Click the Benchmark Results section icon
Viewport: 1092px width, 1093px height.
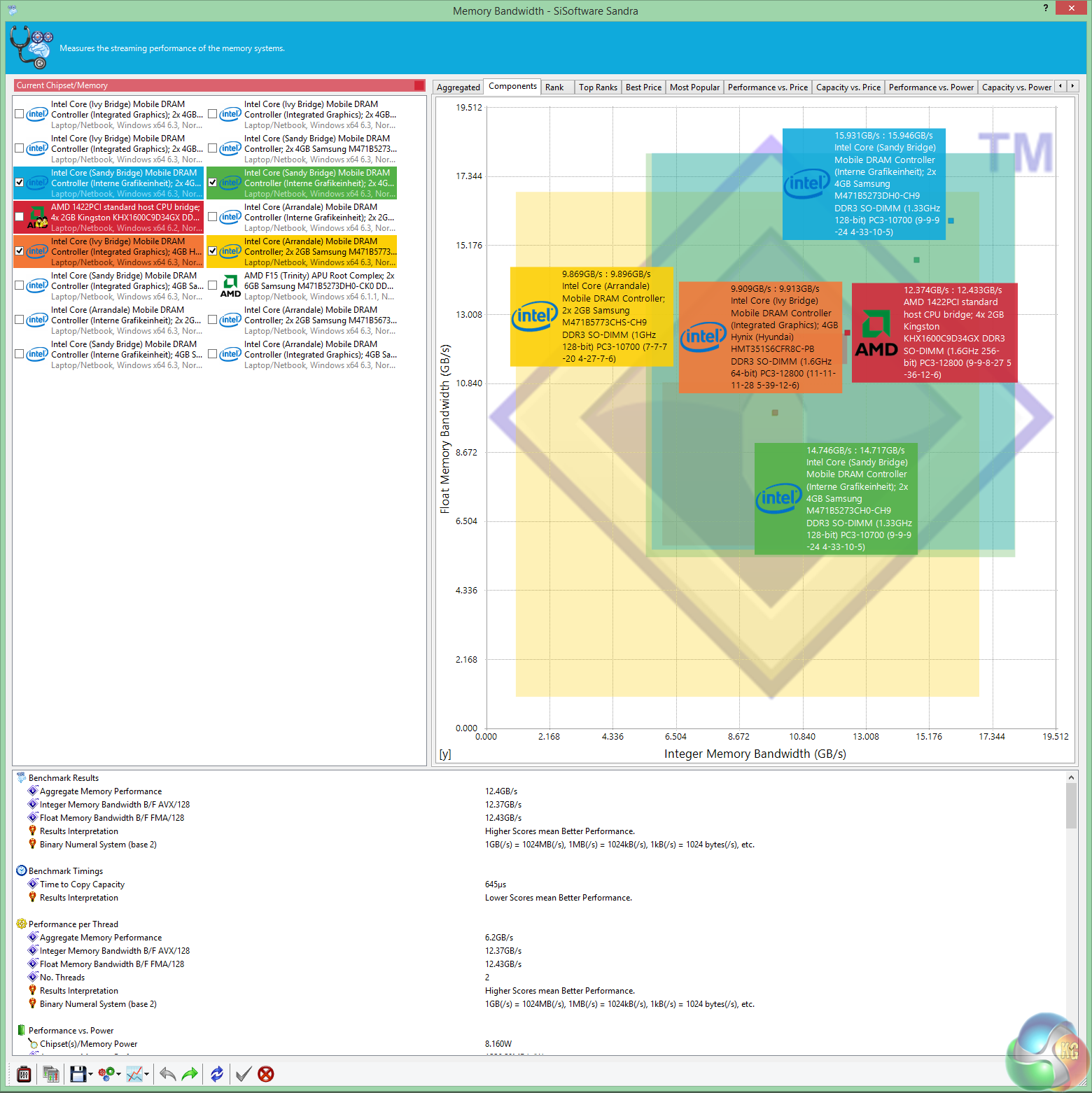(21, 777)
